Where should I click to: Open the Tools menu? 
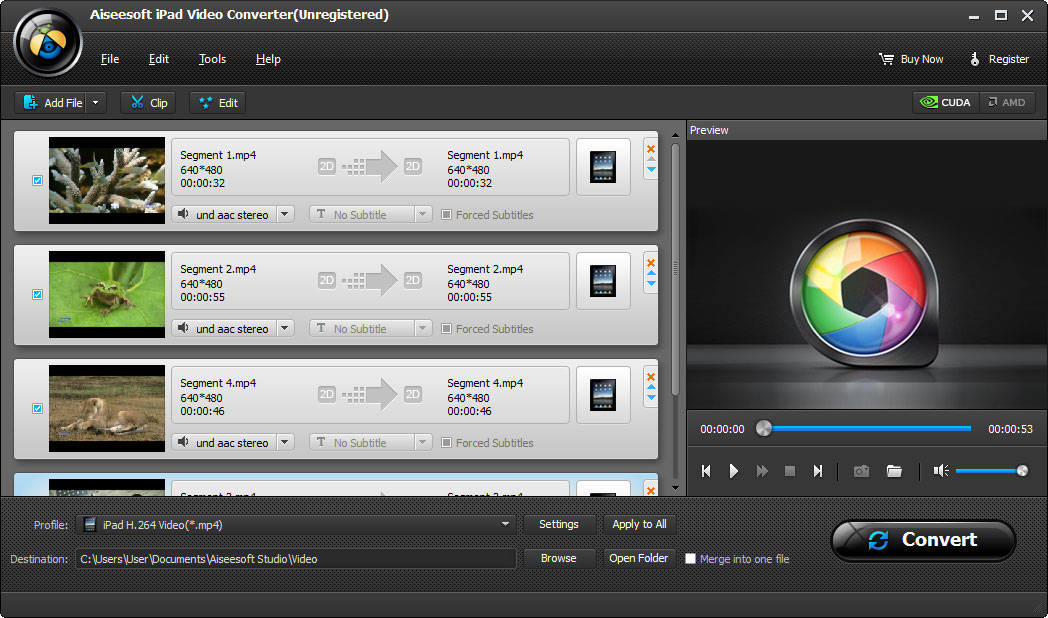pyautogui.click(x=212, y=59)
